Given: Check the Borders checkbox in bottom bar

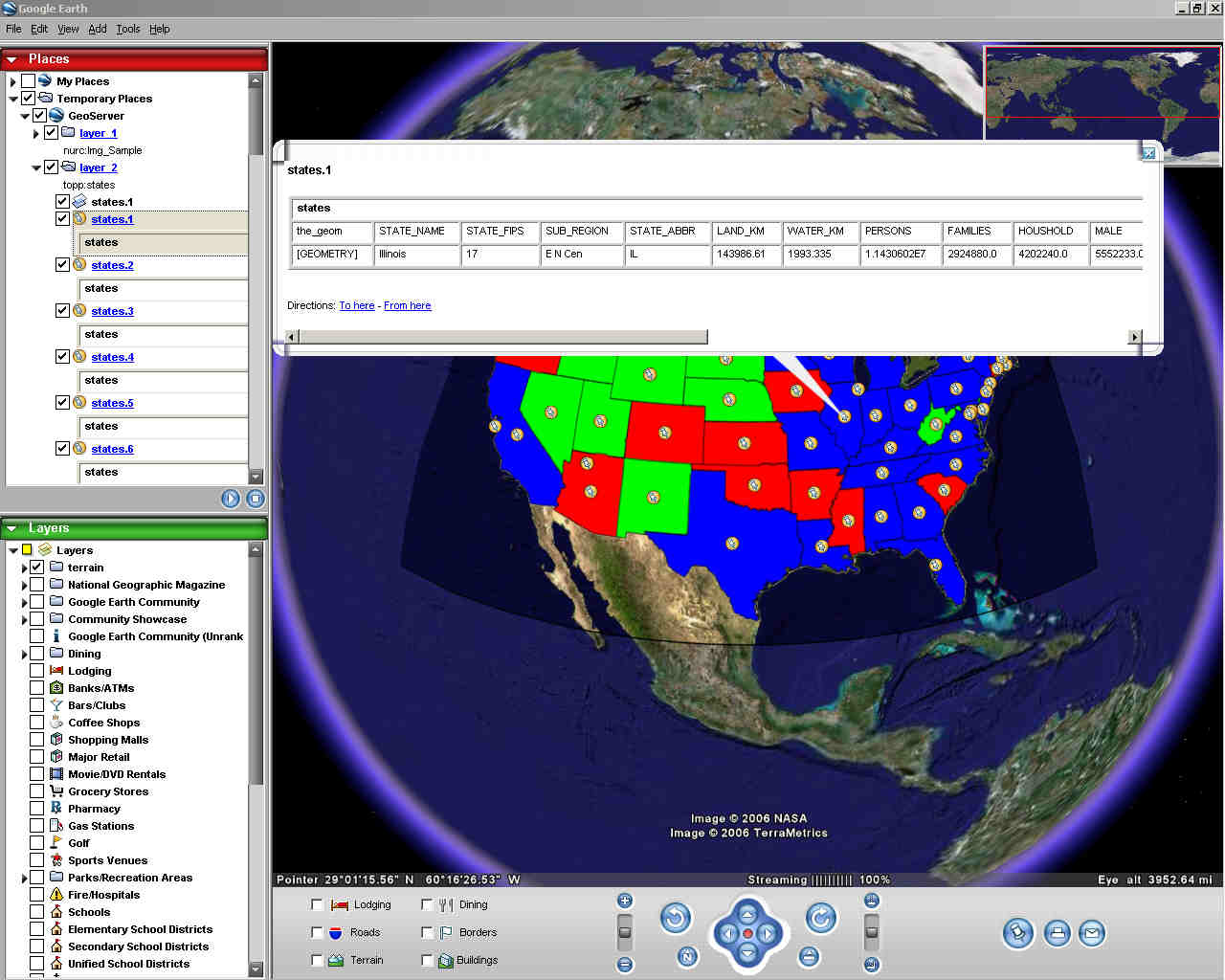Looking at the screenshot, I should [x=427, y=932].
